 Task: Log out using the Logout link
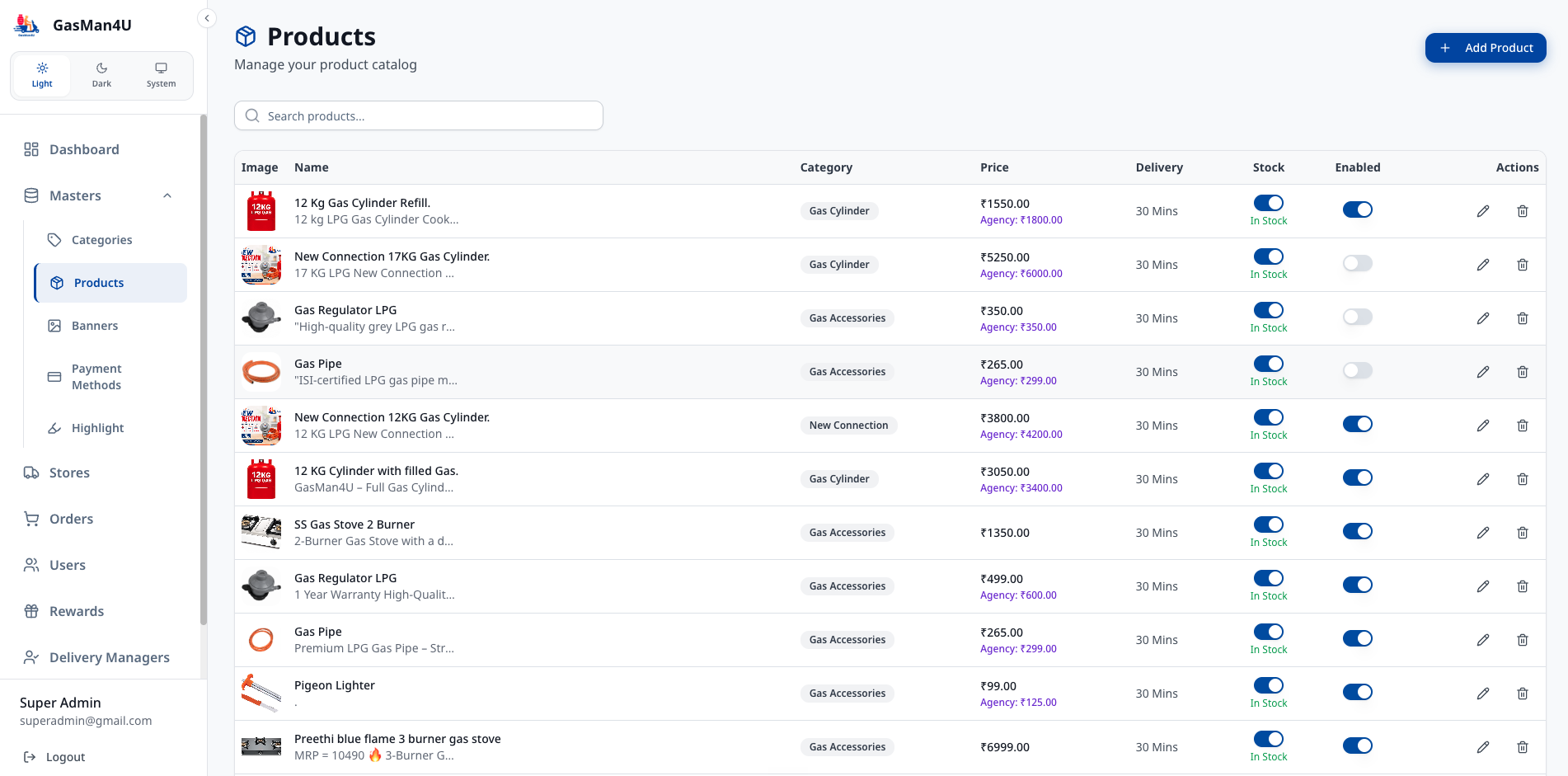[54, 757]
